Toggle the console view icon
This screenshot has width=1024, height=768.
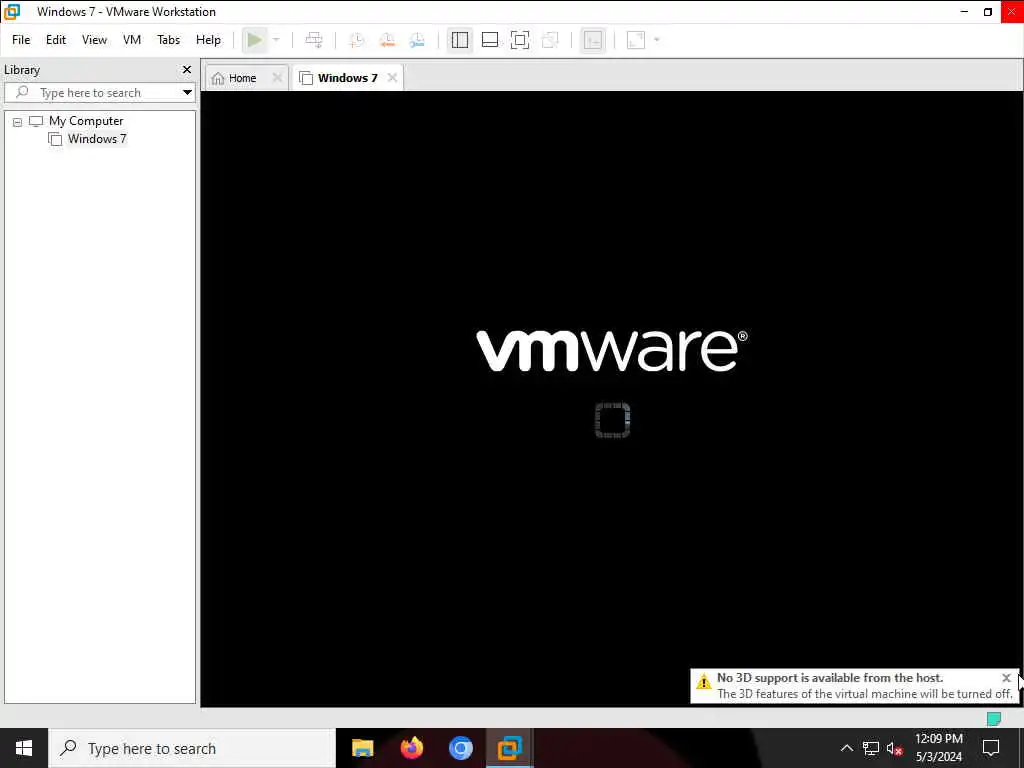click(x=593, y=40)
